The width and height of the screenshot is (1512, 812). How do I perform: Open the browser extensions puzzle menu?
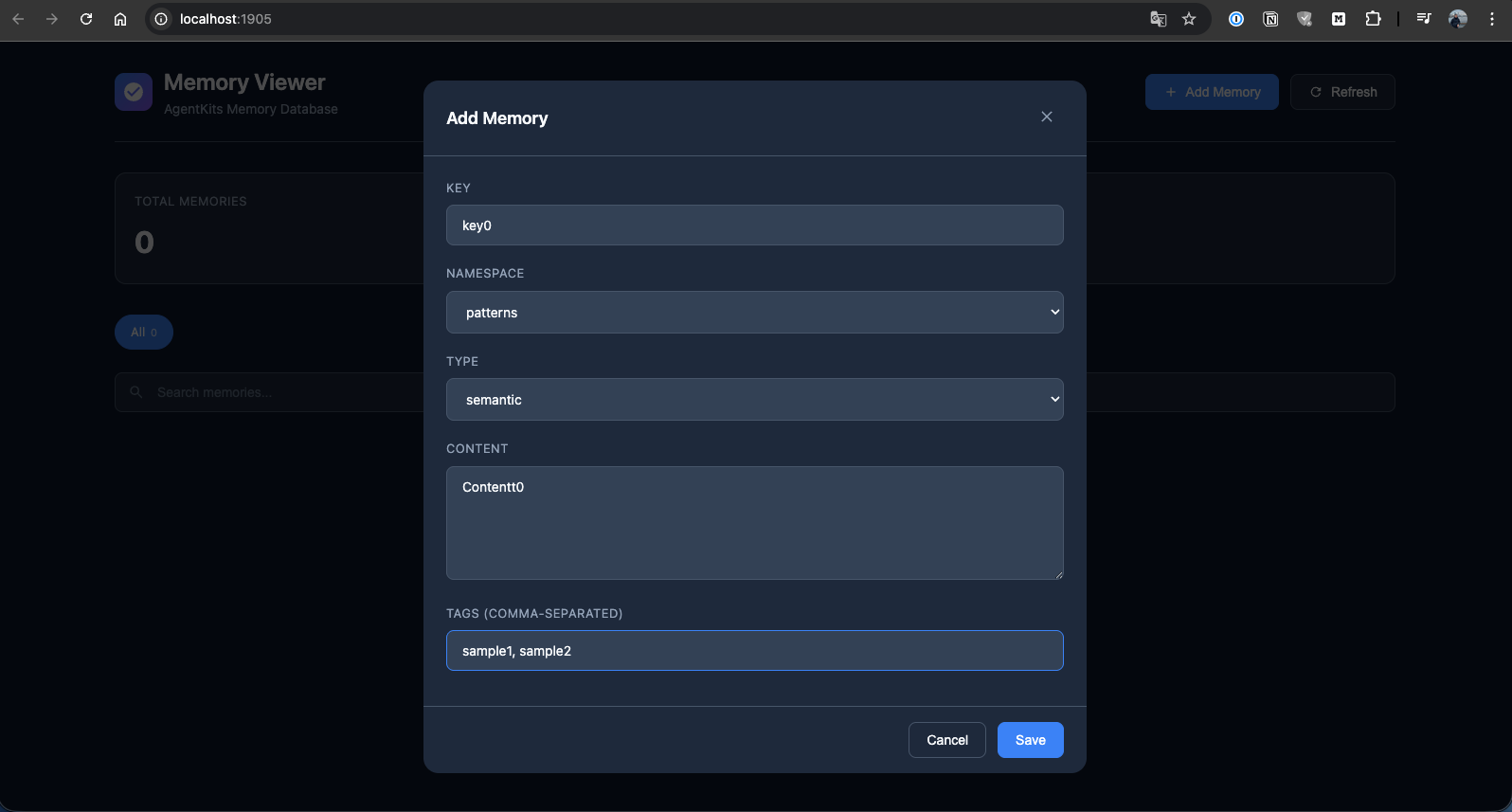pyautogui.click(x=1373, y=19)
